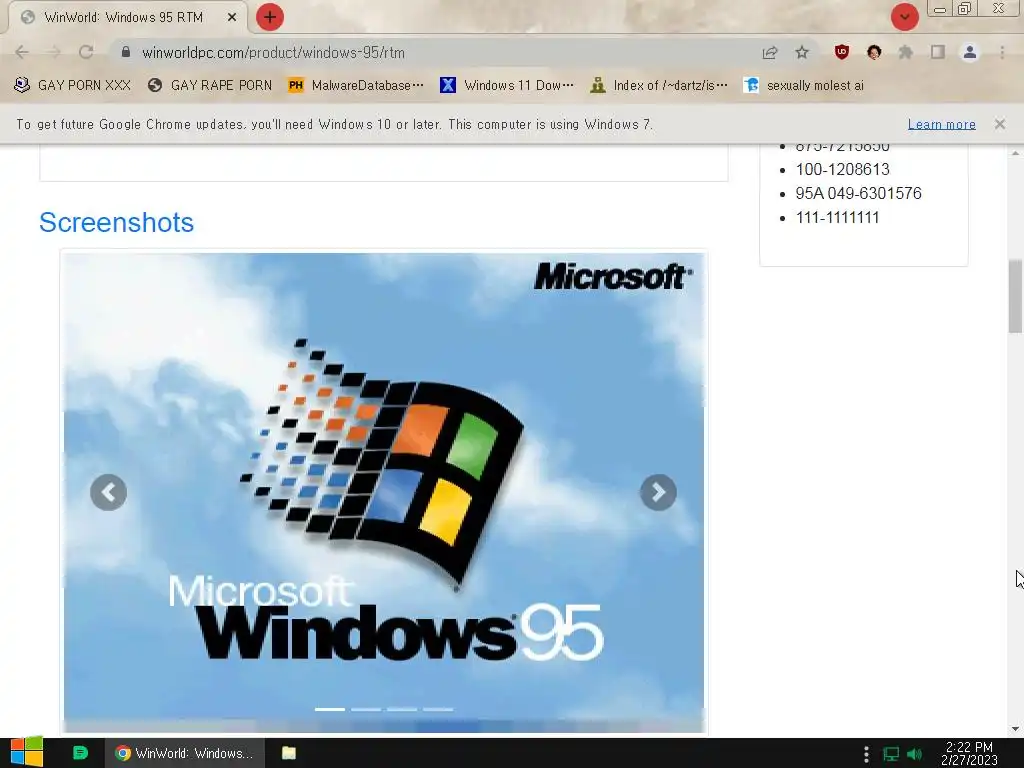Image resolution: width=1024 pixels, height=768 pixels.
Task: Share this page using share icon
Action: tap(770, 52)
